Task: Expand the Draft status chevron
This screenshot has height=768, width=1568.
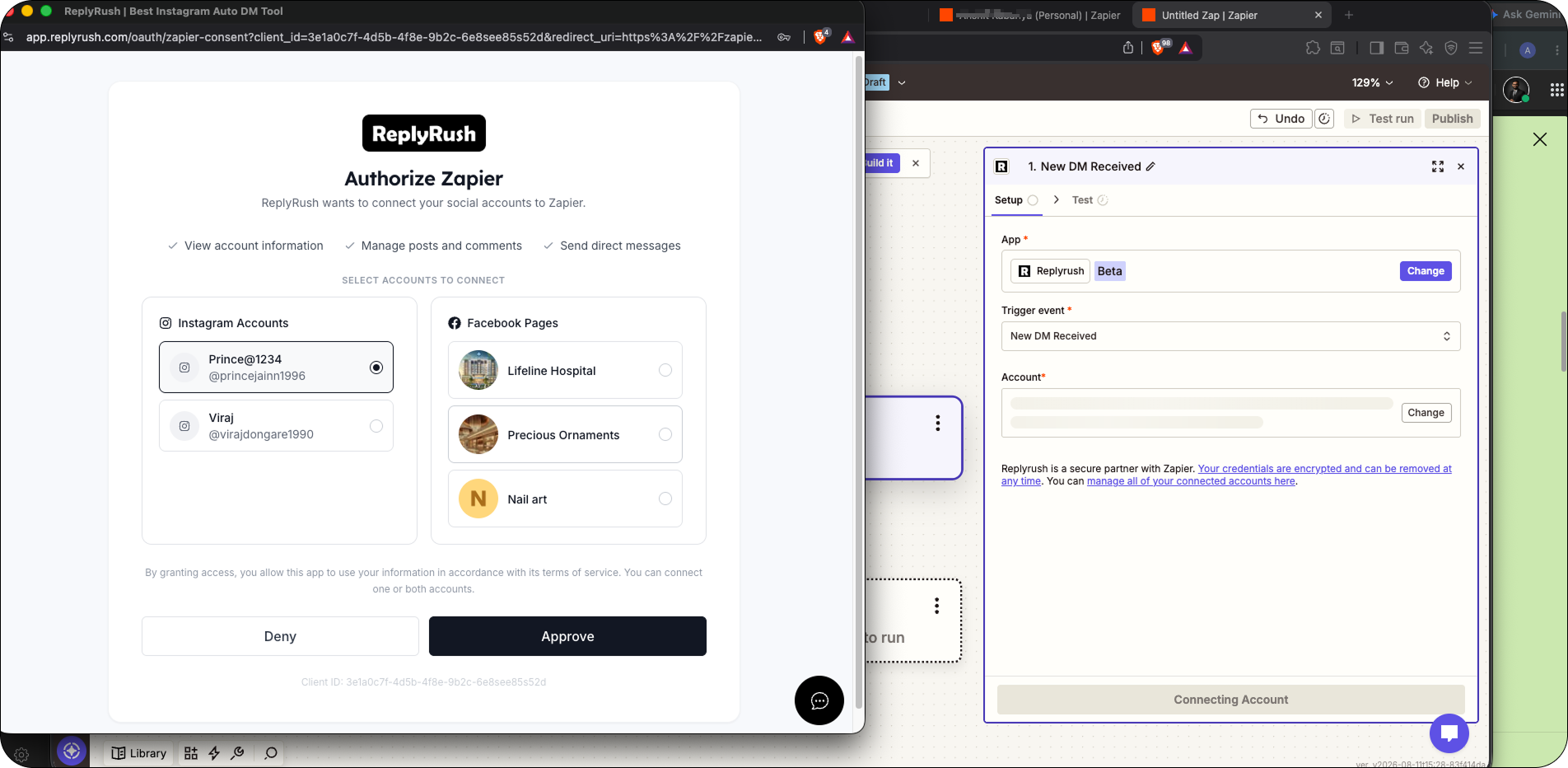Action: coord(902,82)
